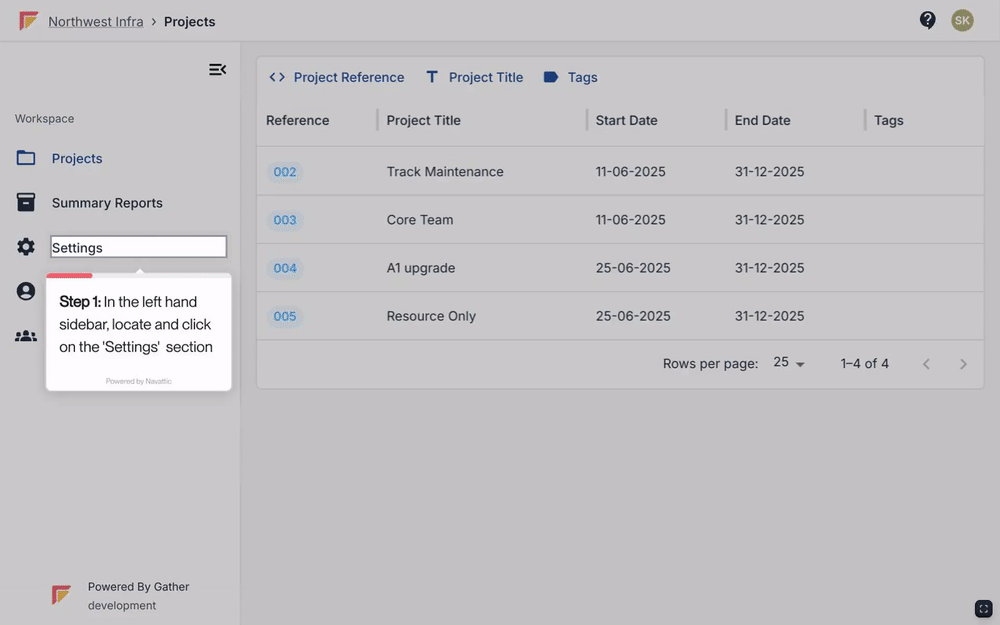Screen dimensions: 1000x625
Task: Click the team people icon in sidebar
Action: coord(26,336)
